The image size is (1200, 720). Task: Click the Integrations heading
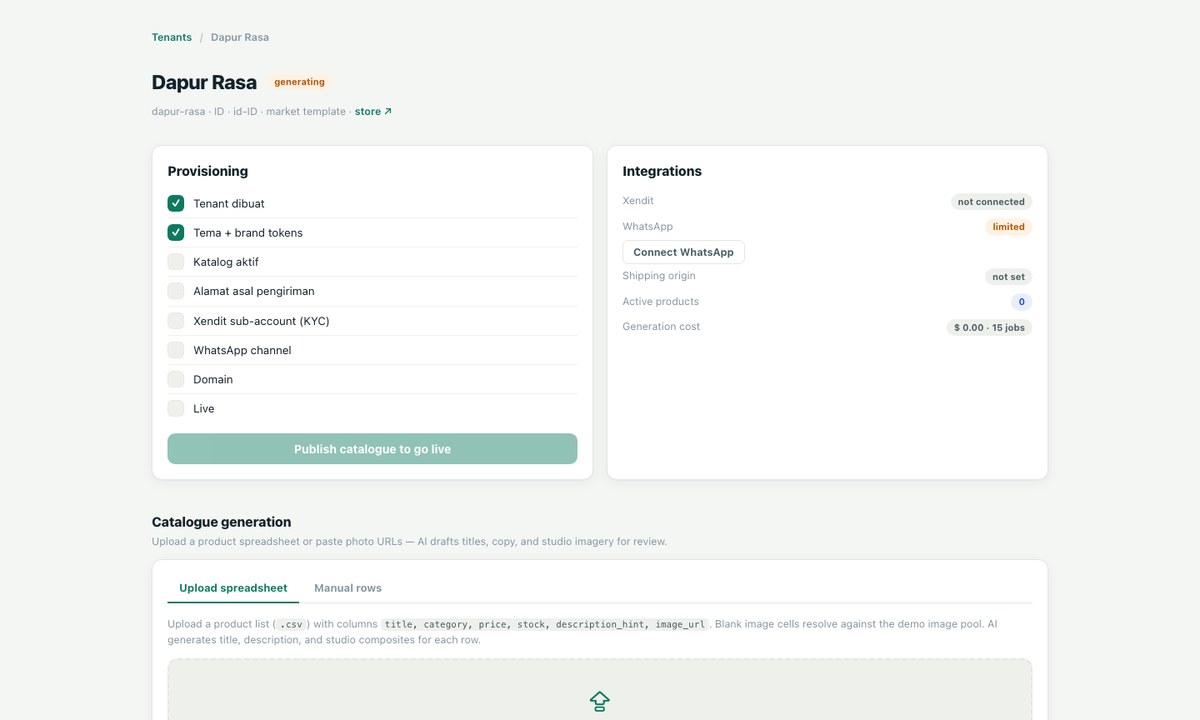(662, 171)
